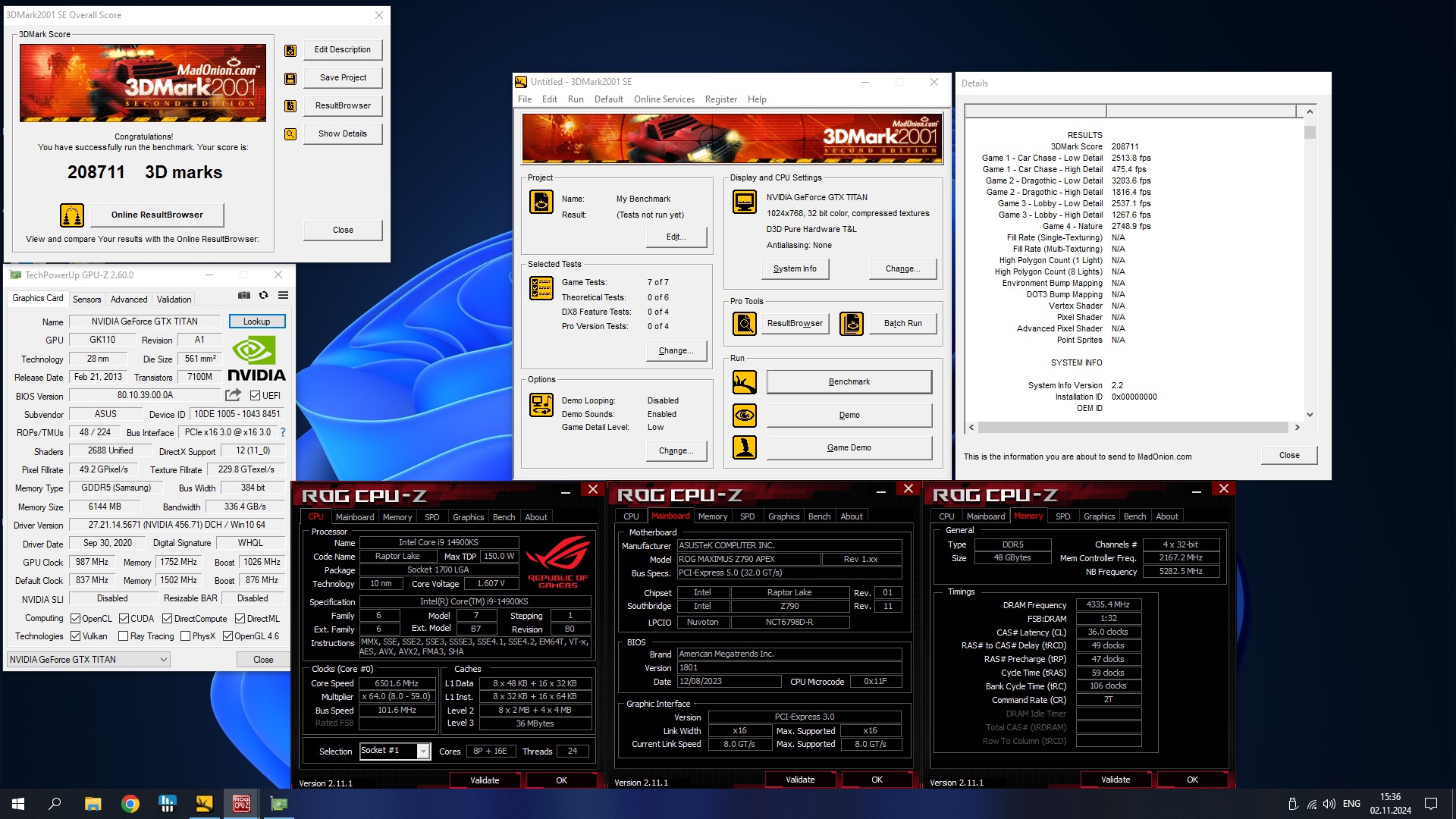The image size is (1456, 819).
Task: Click the Project icon in 3DMark2001
Action: [x=541, y=202]
